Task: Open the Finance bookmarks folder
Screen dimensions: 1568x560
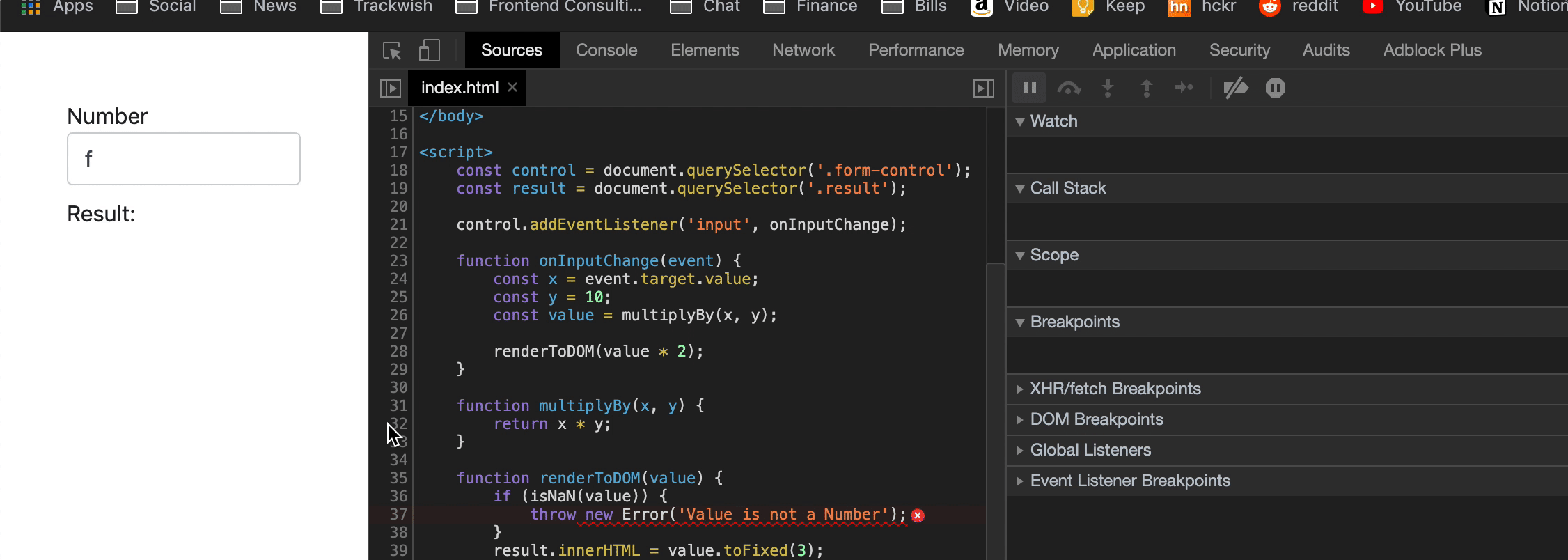Action: 810,7
